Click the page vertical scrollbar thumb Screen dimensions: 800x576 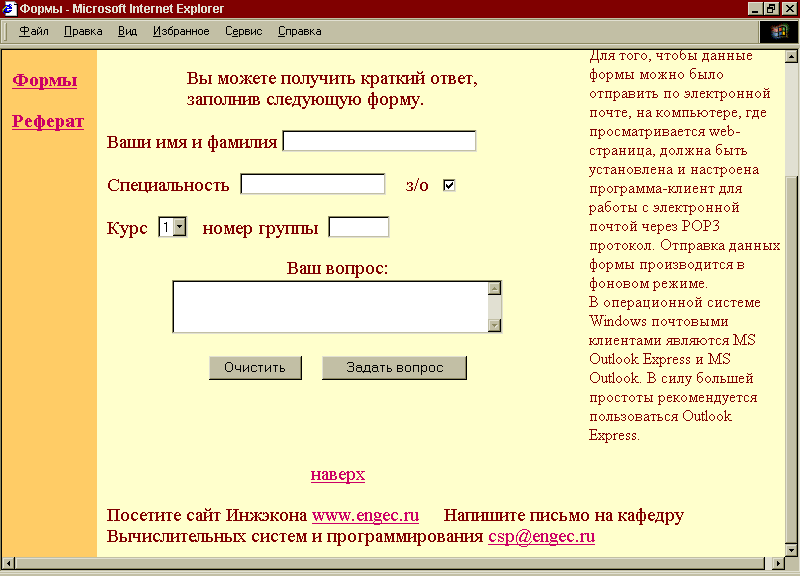click(791, 360)
